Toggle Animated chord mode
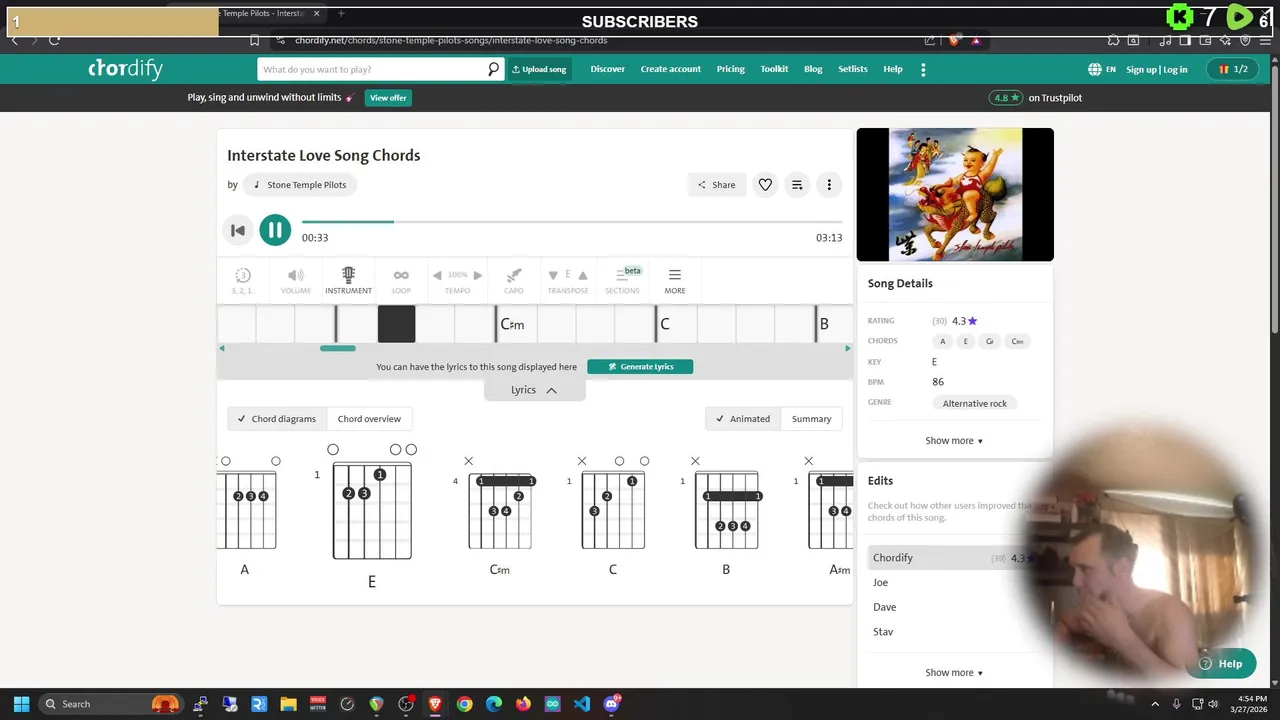The height and width of the screenshot is (720, 1280). click(x=742, y=419)
